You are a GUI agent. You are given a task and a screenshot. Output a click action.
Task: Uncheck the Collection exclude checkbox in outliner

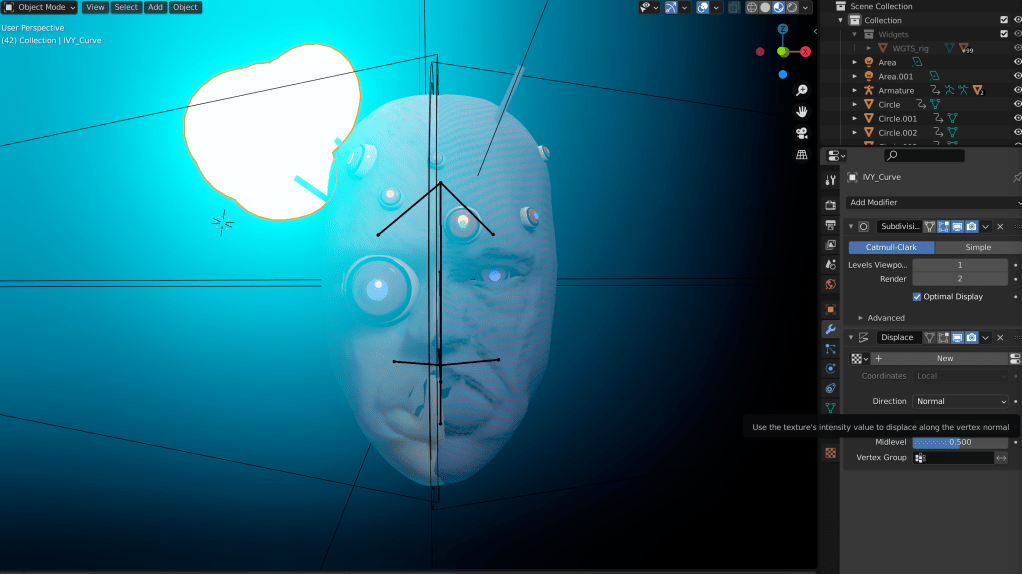coord(1004,20)
